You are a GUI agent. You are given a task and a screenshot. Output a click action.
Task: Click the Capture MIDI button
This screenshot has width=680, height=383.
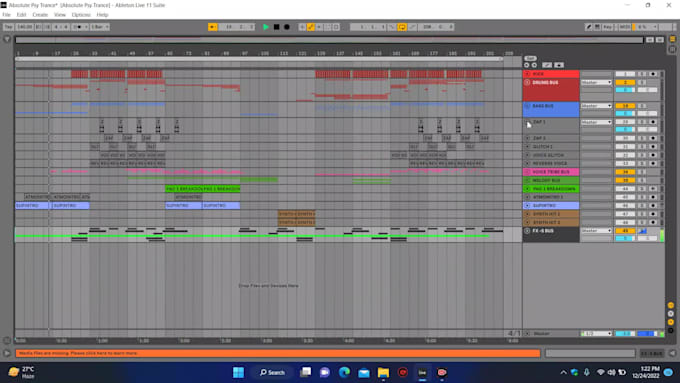(x=327, y=27)
